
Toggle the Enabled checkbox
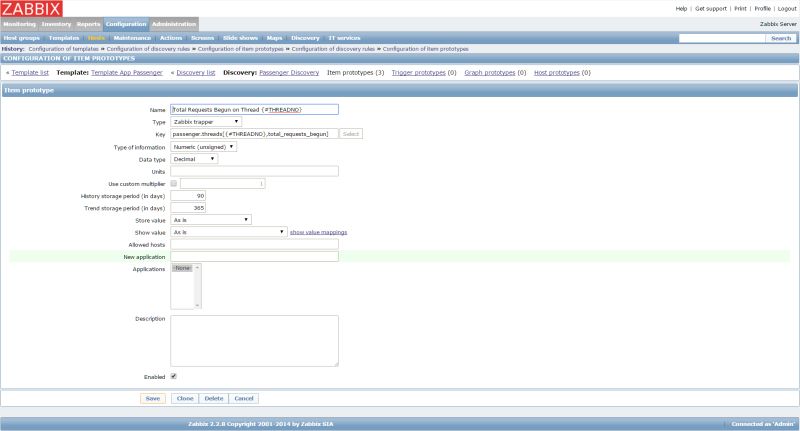coord(173,376)
